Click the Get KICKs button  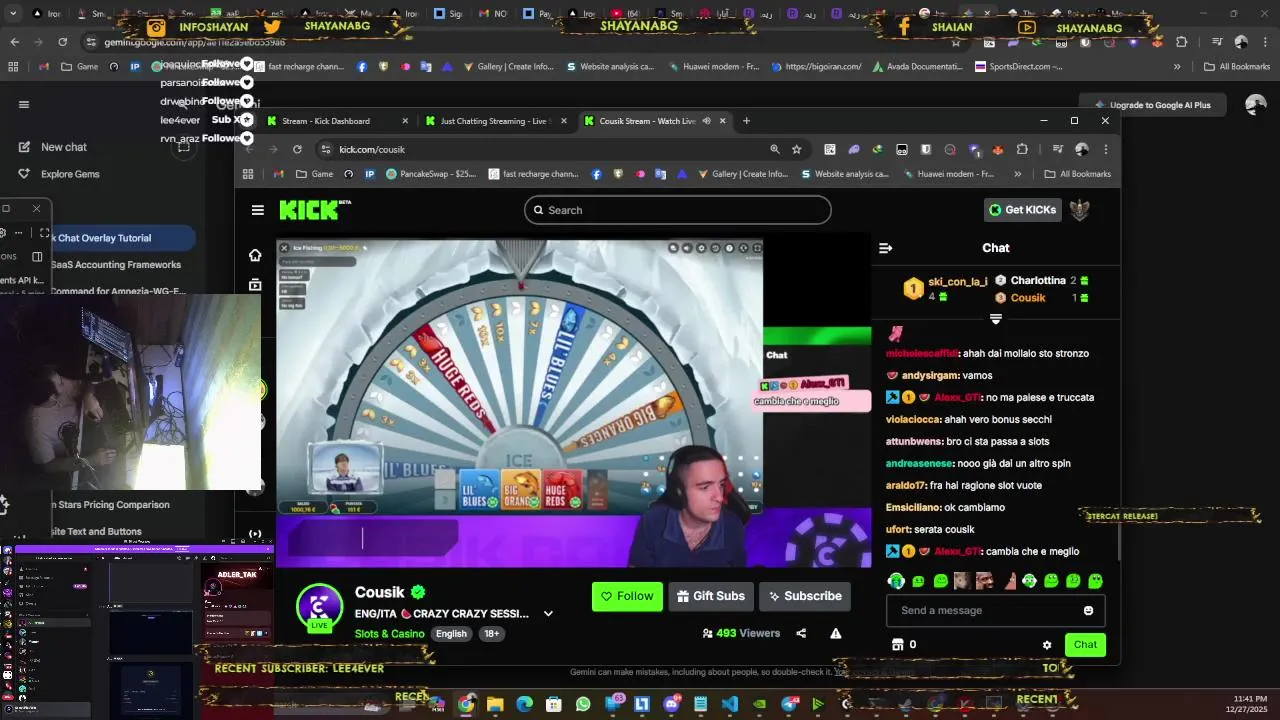[1023, 210]
